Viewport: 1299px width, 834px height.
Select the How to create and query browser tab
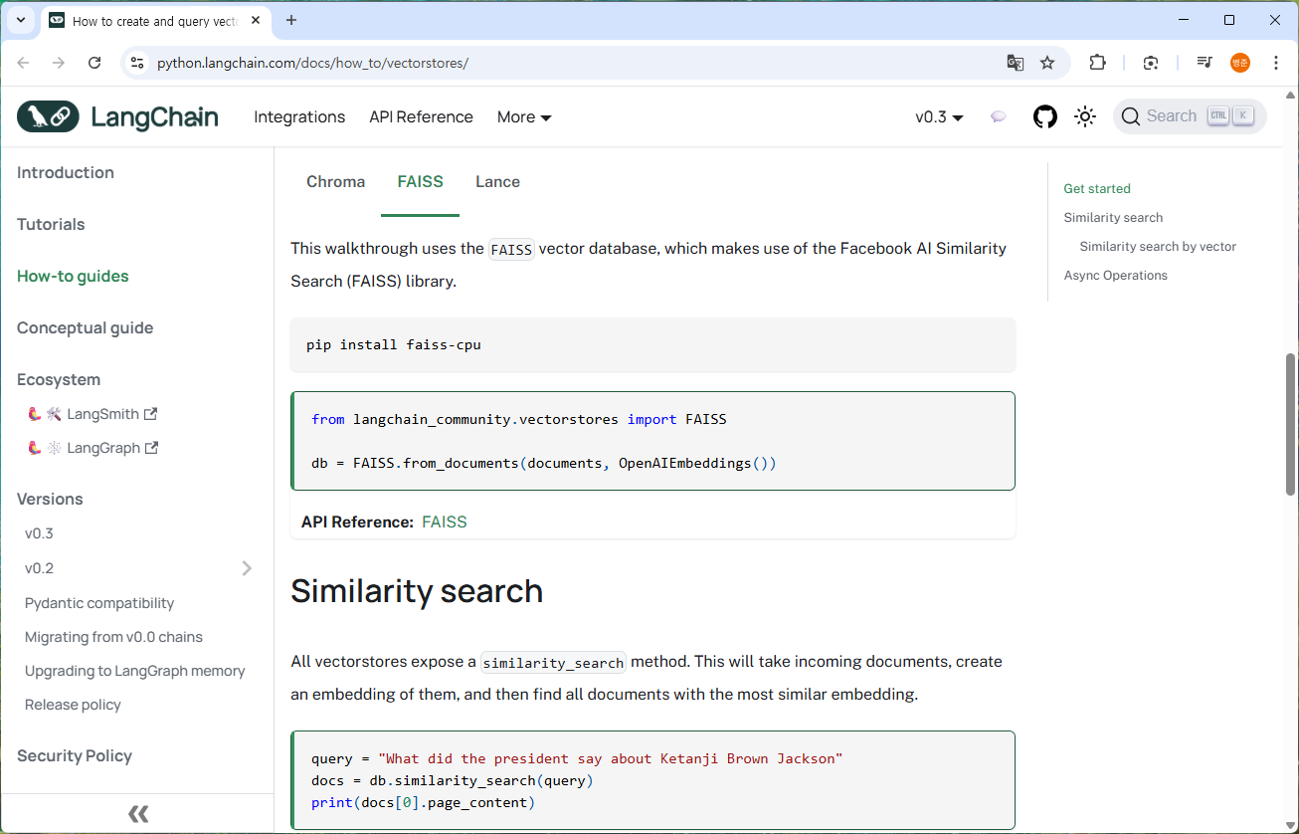click(157, 20)
